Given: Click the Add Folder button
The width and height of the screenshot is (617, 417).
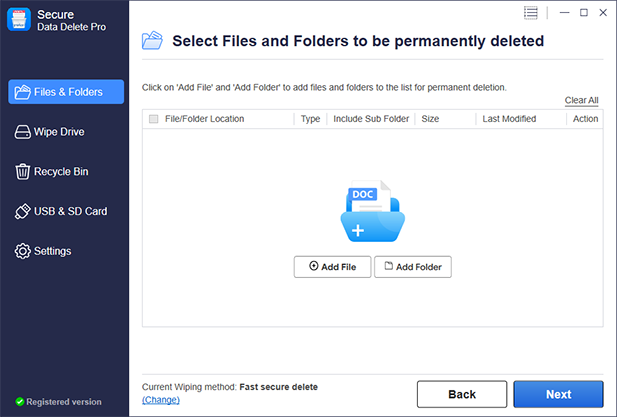Looking at the screenshot, I should coord(413,267).
